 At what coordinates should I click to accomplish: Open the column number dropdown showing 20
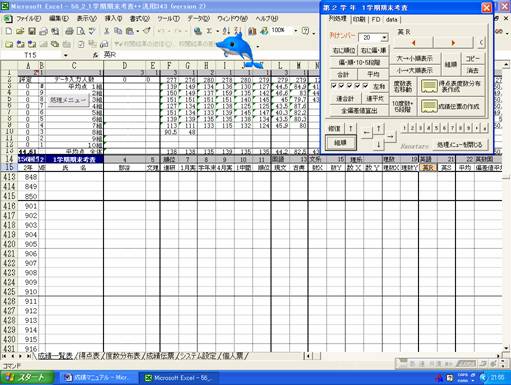[384, 37]
